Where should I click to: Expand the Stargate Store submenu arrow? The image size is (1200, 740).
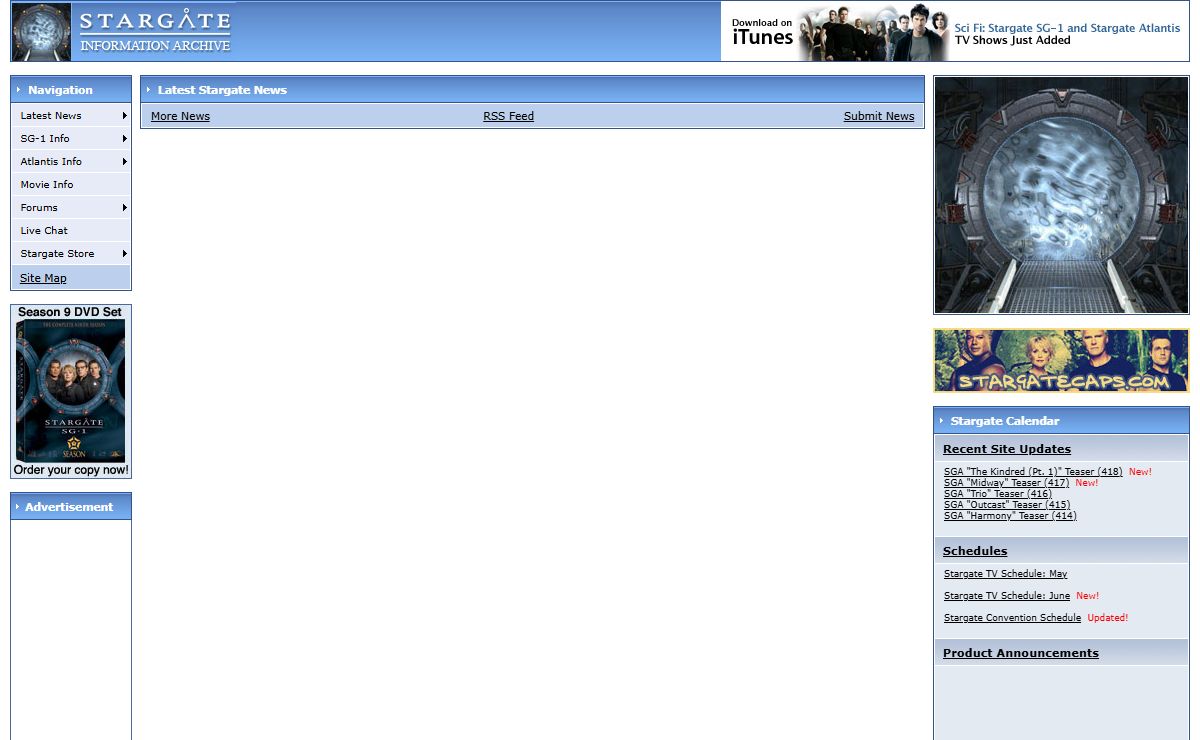click(x=125, y=254)
